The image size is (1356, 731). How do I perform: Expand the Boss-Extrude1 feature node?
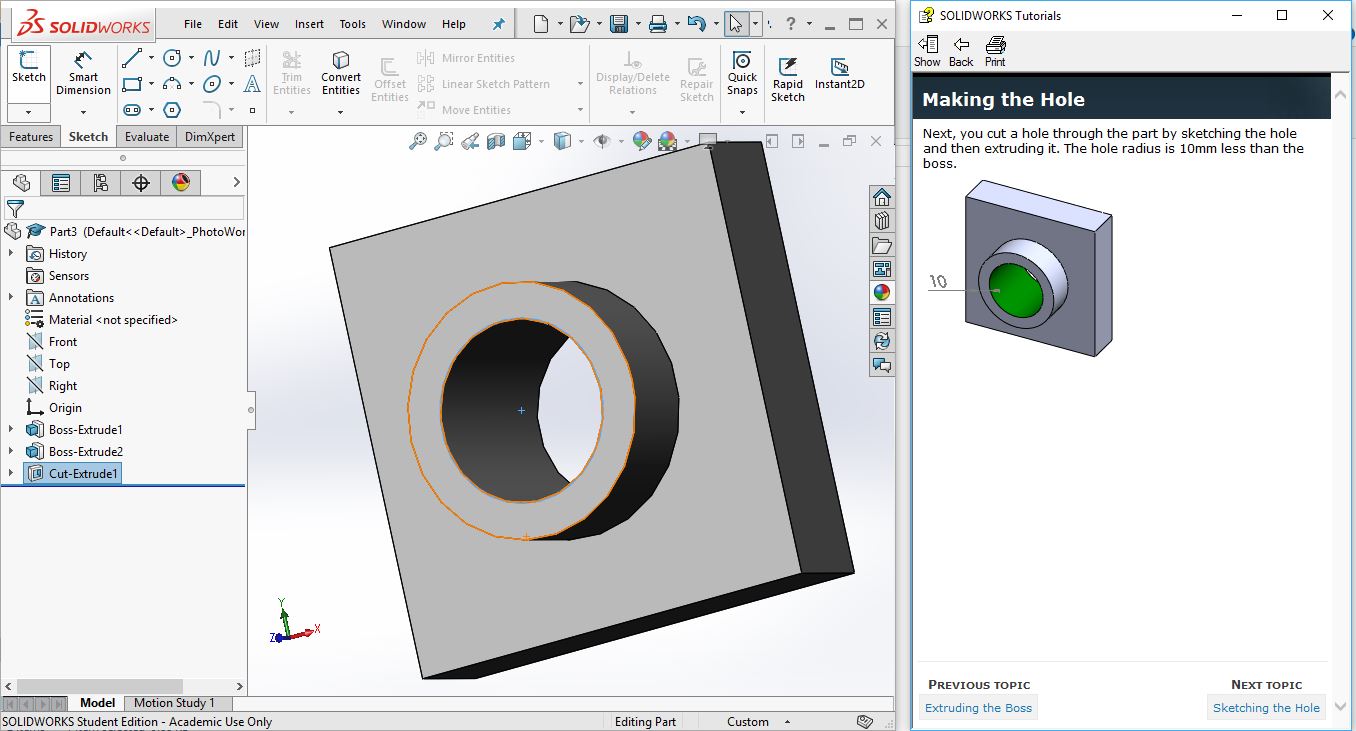[11, 429]
